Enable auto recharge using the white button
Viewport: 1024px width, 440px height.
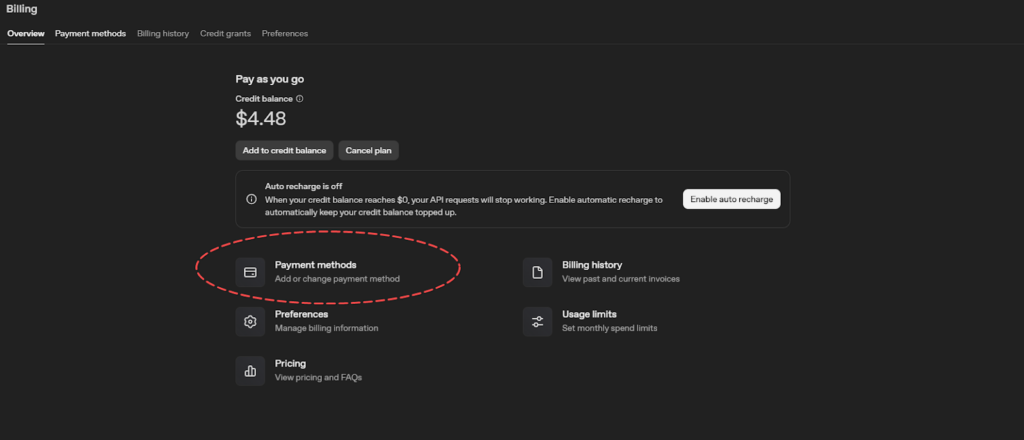coord(731,199)
